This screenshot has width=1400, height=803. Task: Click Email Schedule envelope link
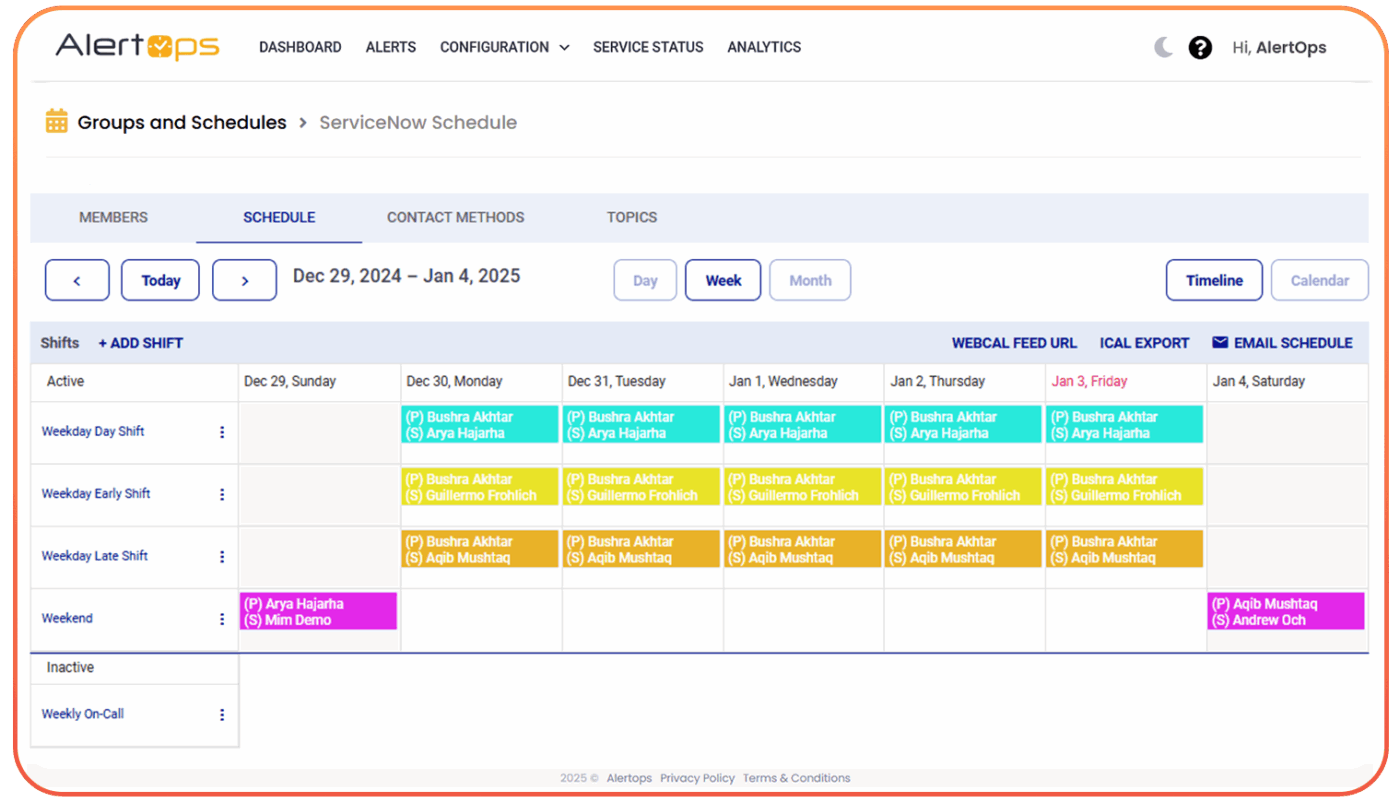coord(1282,343)
